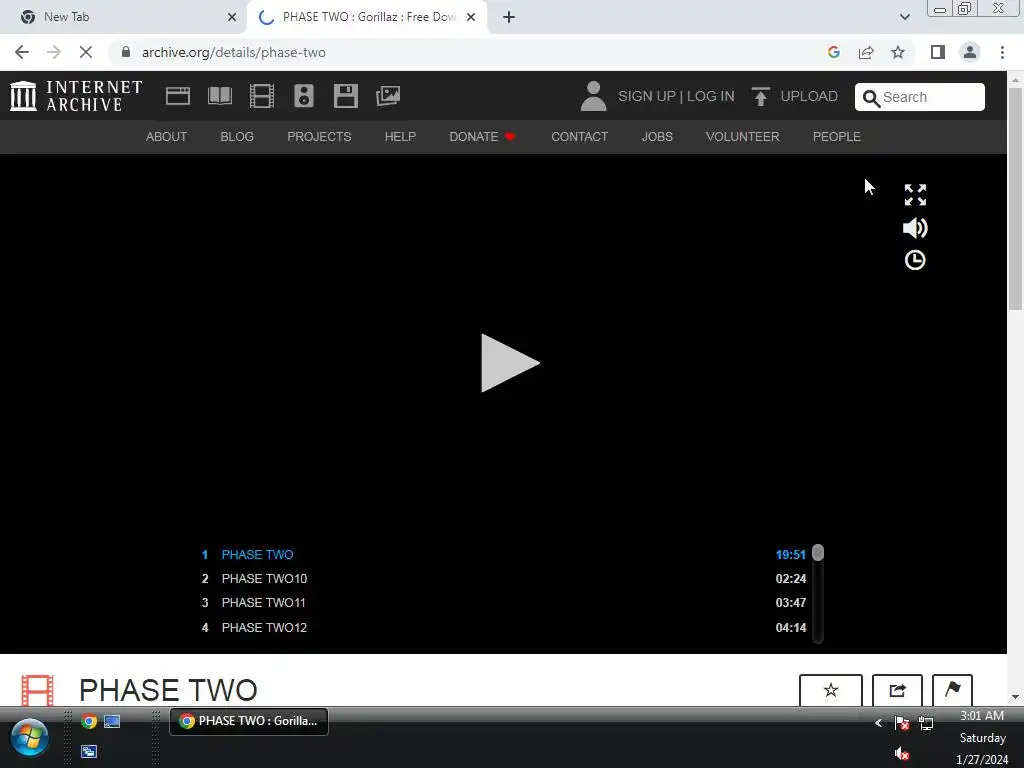This screenshot has height=768, width=1024.
Task: Switch to the New Tab tab
Action: click(x=124, y=17)
